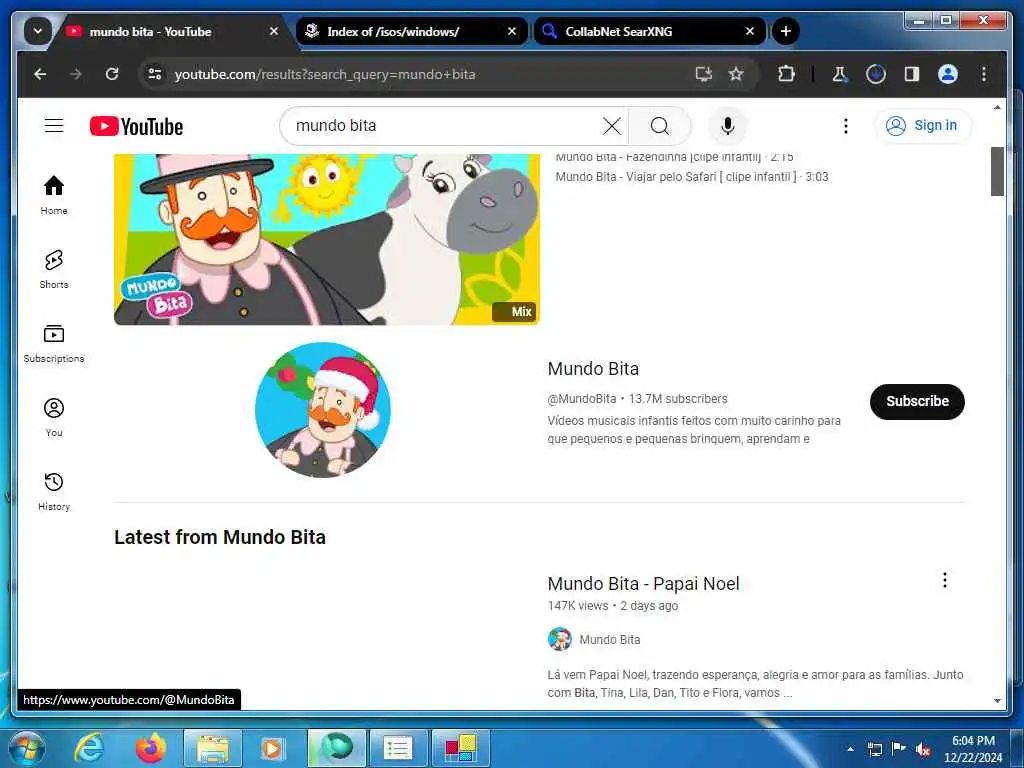Show hidden system tray icons arrow
This screenshot has height=768, width=1024.
(850, 749)
